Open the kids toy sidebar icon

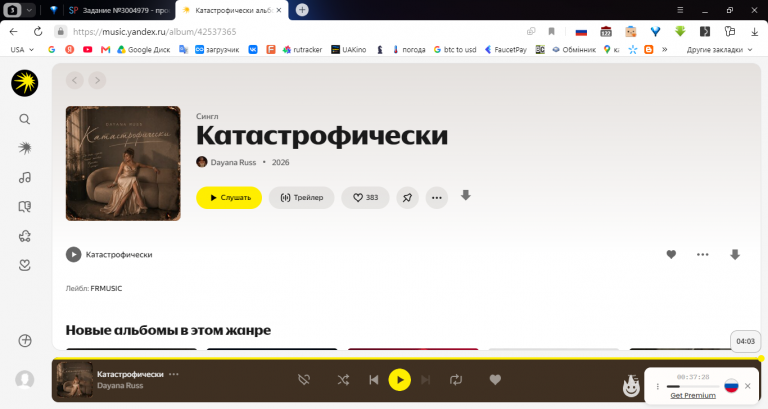[x=24, y=236]
